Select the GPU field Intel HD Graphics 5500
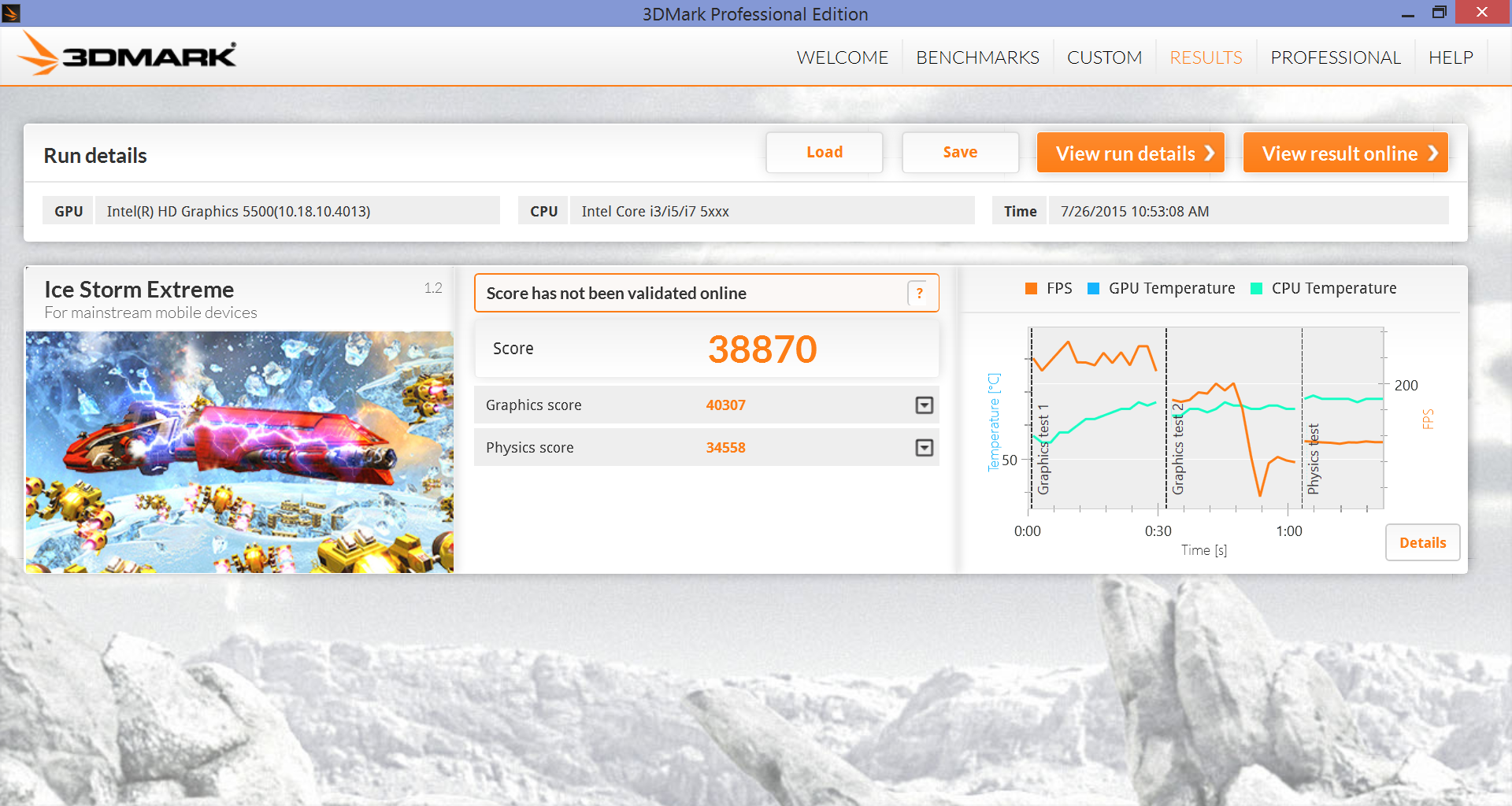Screen dimensions: 1512x806 pyautogui.click(x=297, y=211)
